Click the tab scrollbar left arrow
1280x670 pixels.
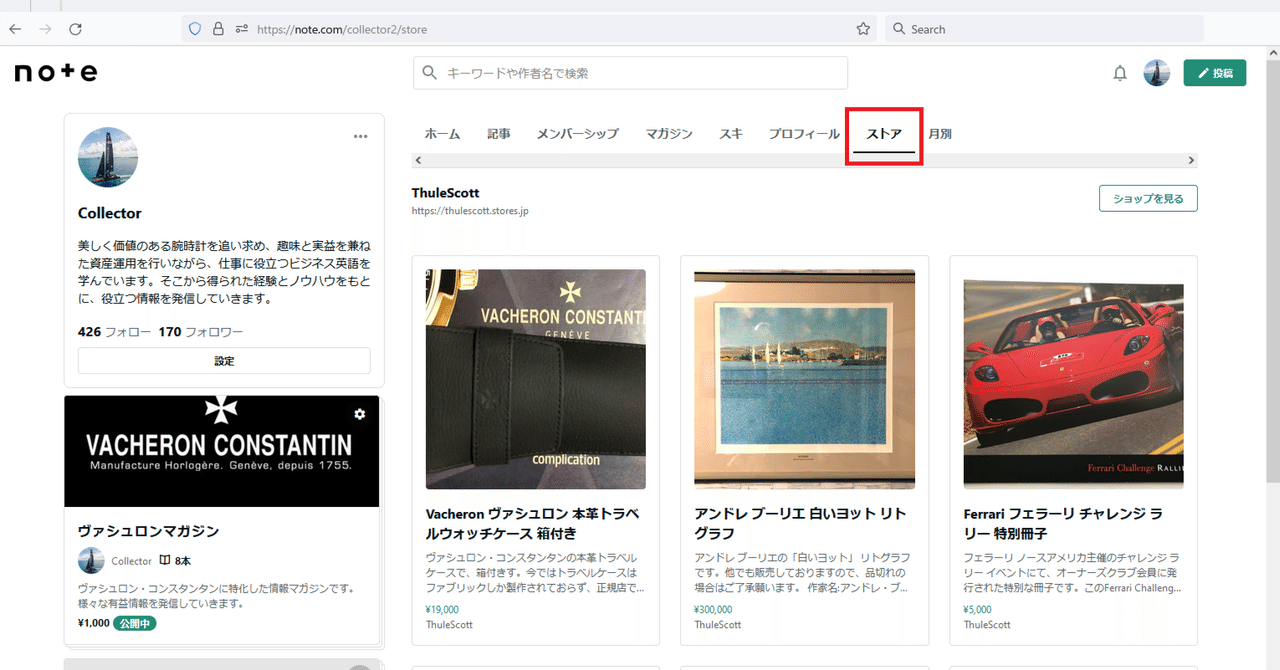coord(418,160)
